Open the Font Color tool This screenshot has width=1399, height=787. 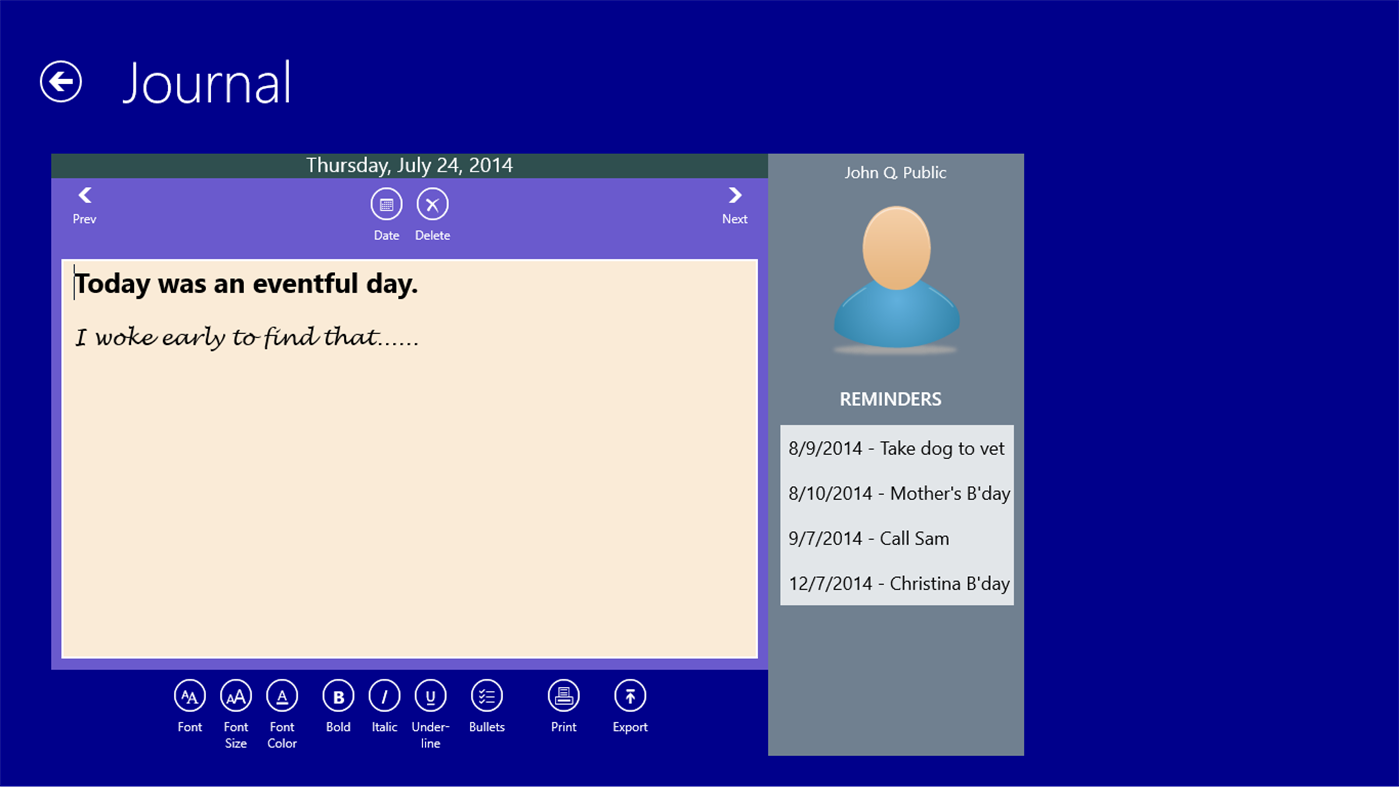[x=281, y=694]
